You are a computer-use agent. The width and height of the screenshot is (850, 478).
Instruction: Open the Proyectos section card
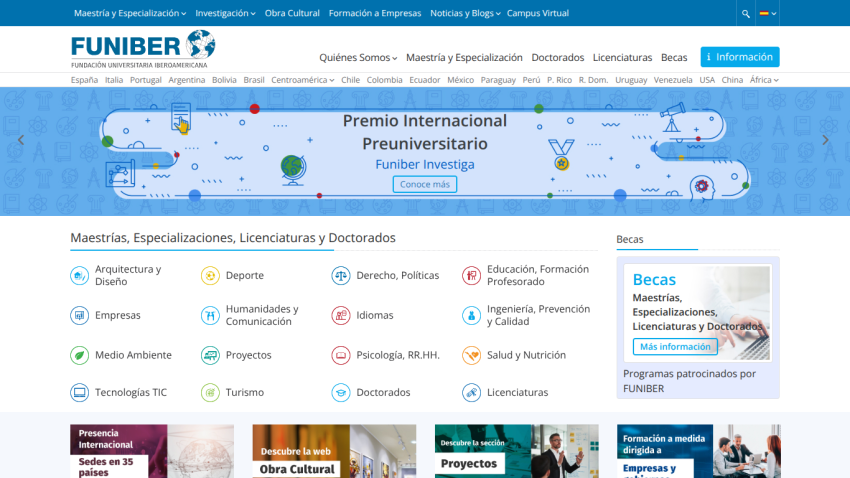point(517,451)
